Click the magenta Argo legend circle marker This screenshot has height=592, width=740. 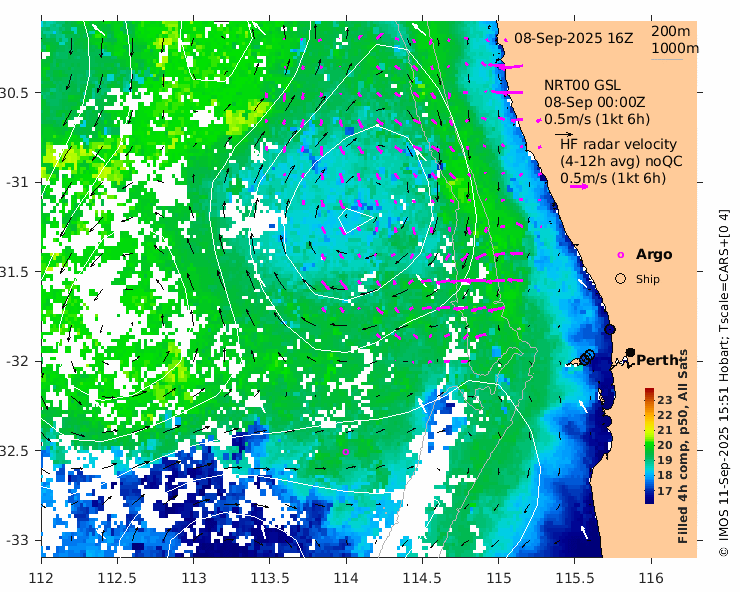pyautogui.click(x=621, y=255)
